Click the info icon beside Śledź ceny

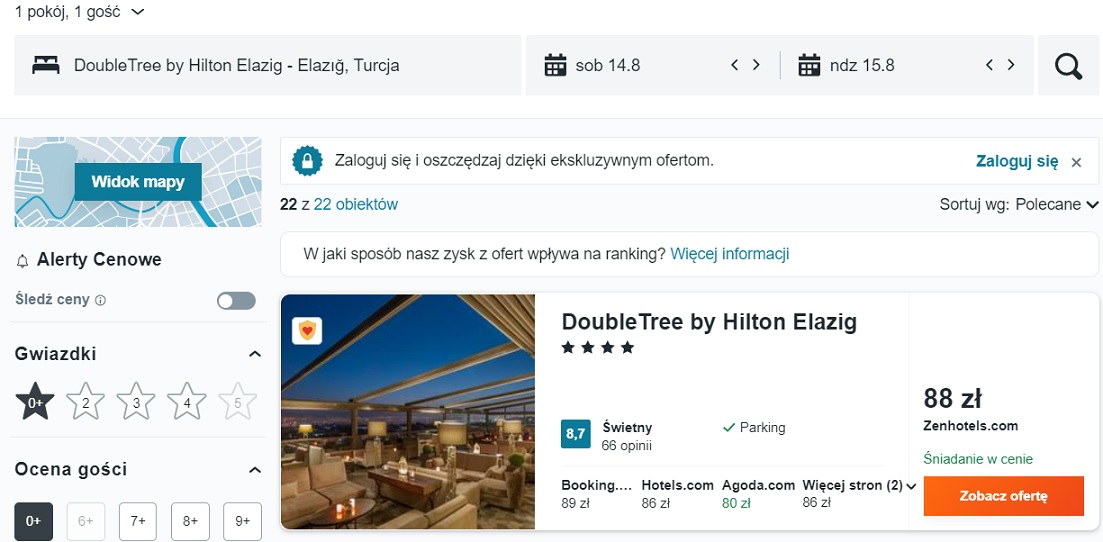(101, 301)
